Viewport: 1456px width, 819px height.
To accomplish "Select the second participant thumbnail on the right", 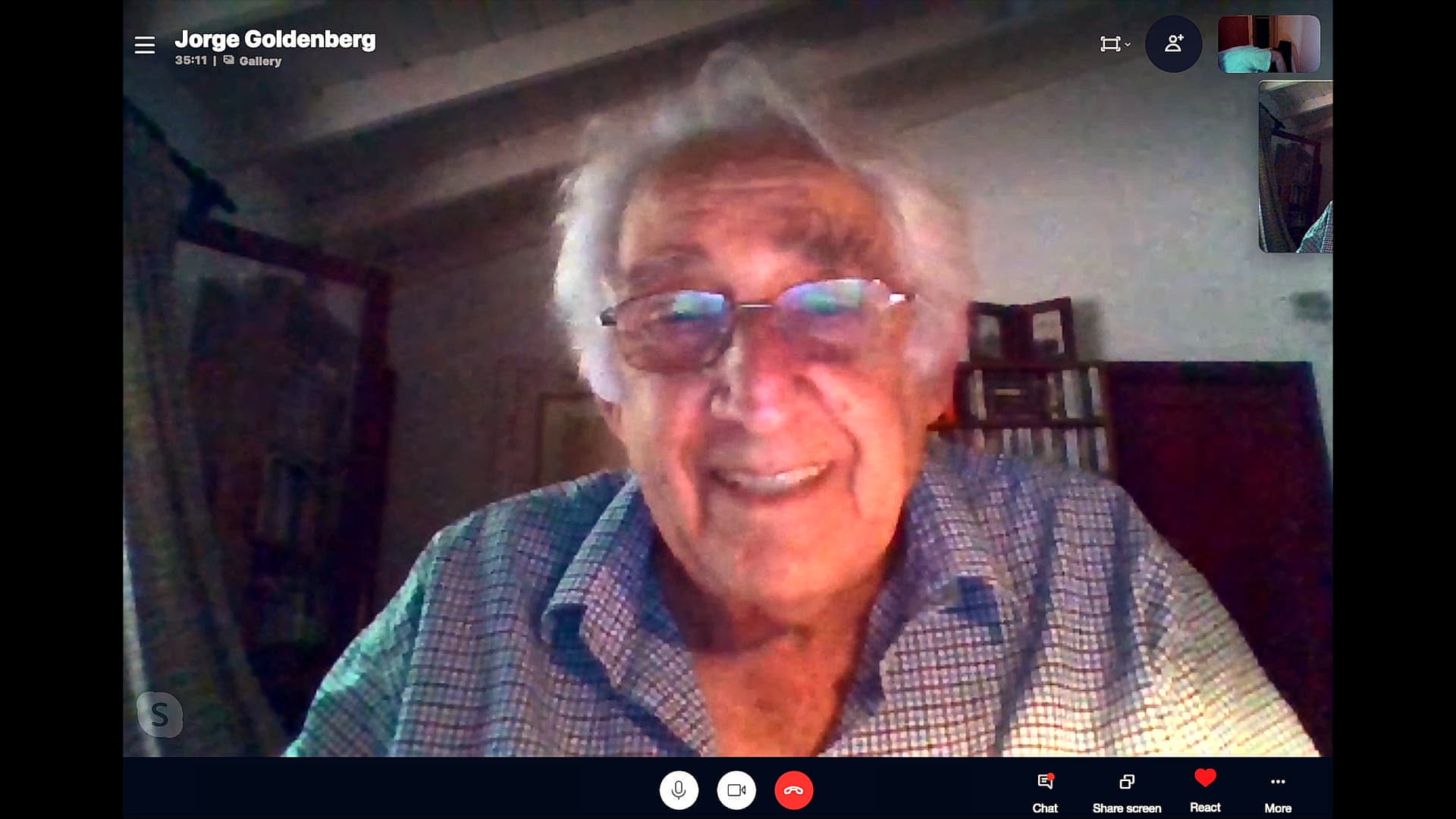I will (1294, 167).
